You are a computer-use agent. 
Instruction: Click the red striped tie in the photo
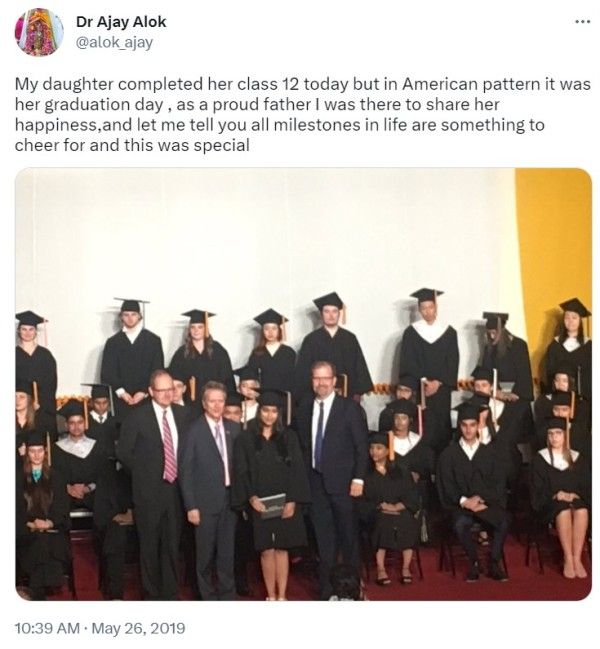(x=169, y=447)
